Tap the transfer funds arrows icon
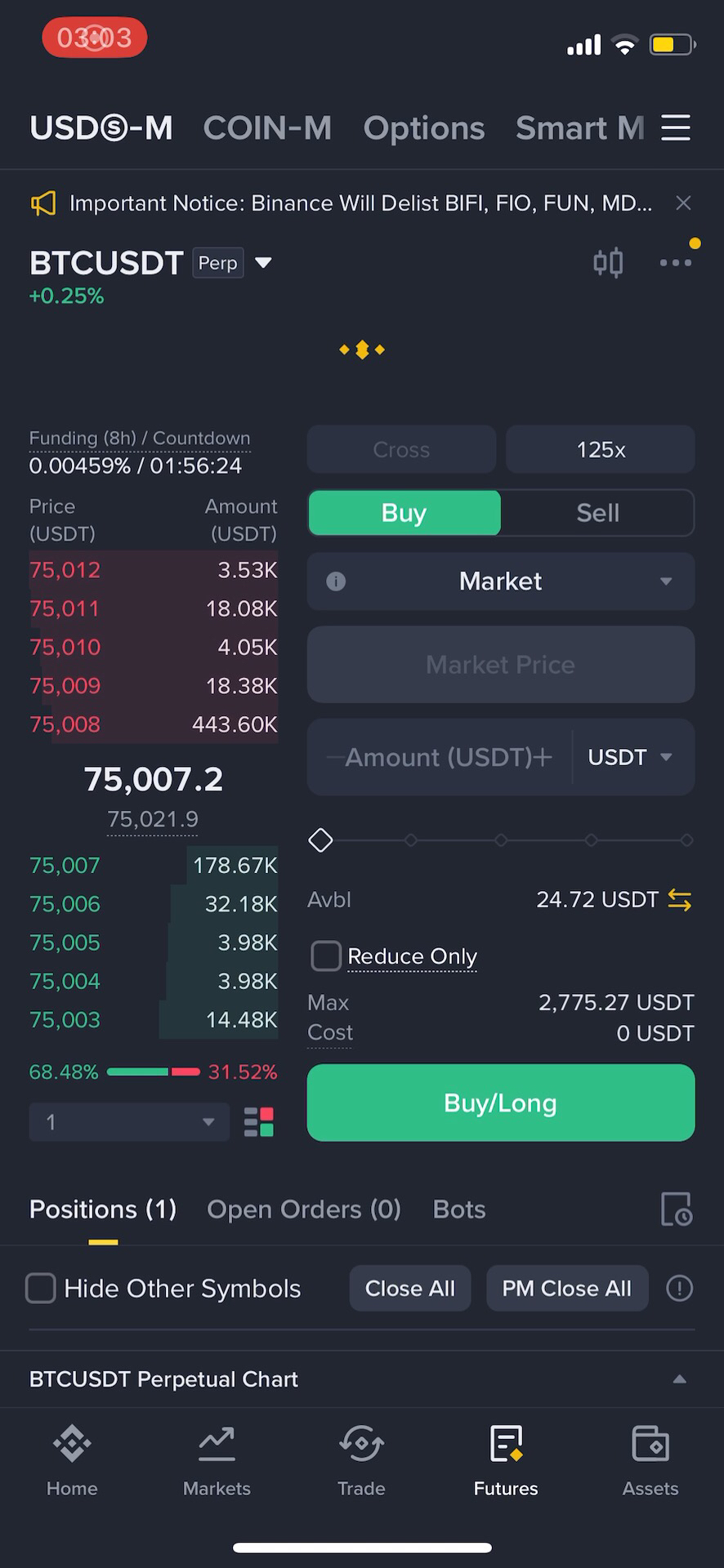 tap(680, 900)
